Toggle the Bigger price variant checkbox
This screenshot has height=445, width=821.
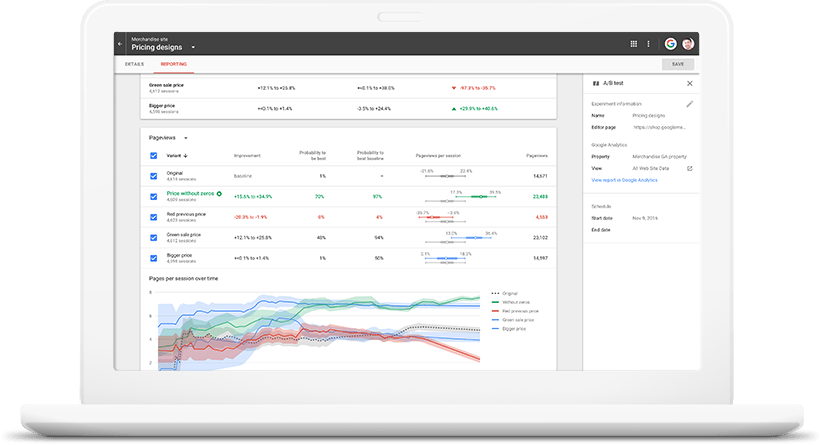[153, 258]
